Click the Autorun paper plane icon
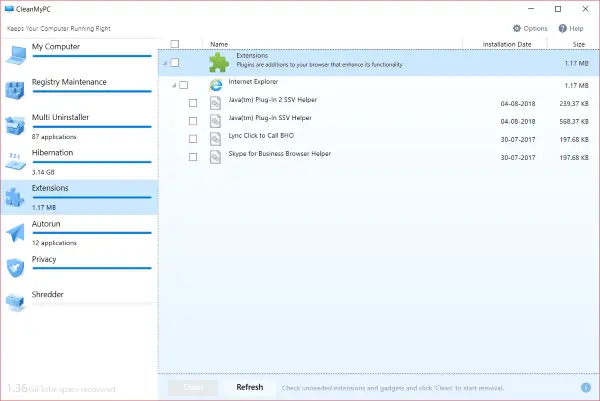The image size is (600, 401). click(15, 232)
